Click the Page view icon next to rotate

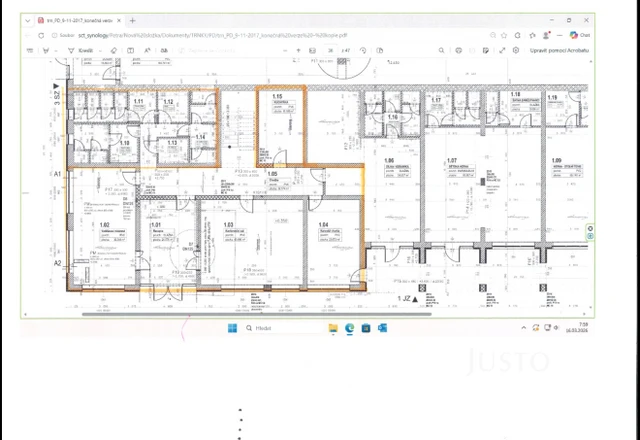pos(380,51)
